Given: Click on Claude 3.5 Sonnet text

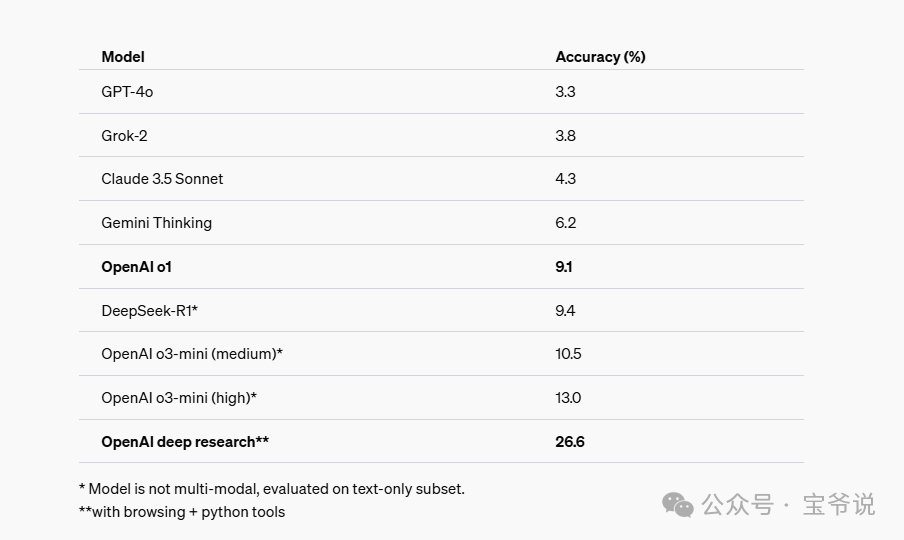Looking at the screenshot, I should coord(162,179).
